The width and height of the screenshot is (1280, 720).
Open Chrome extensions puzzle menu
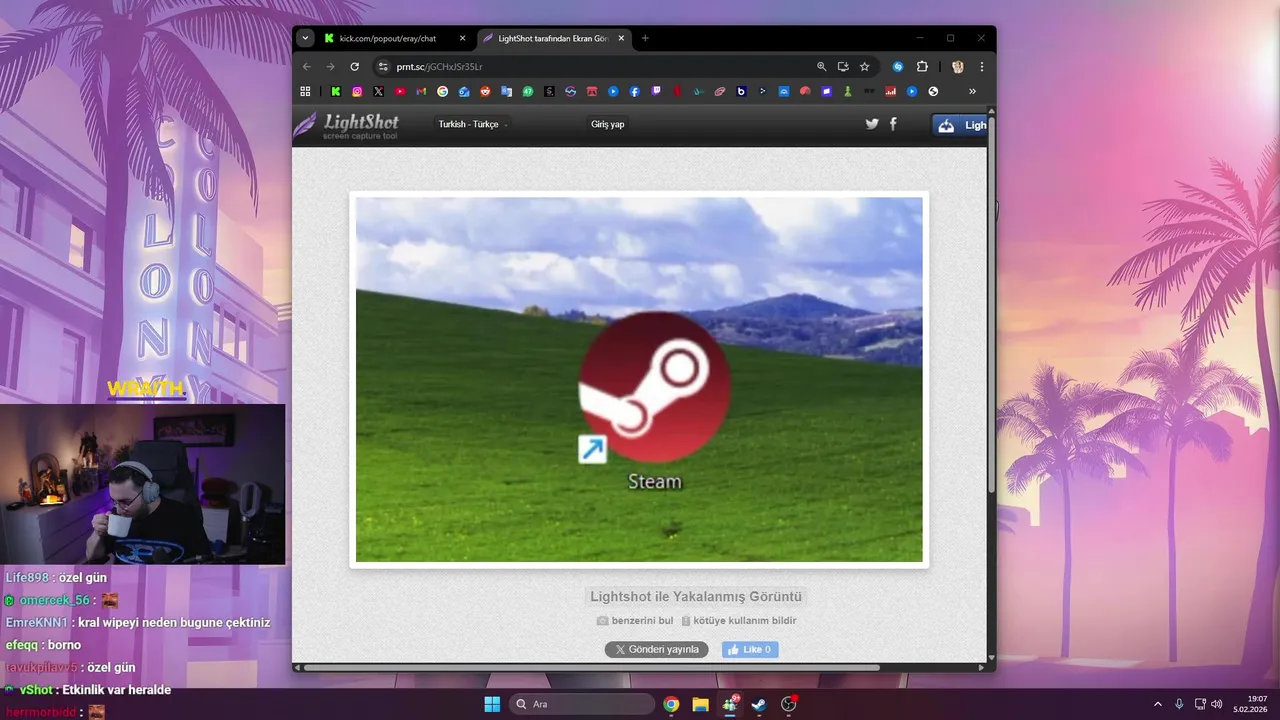[922, 66]
